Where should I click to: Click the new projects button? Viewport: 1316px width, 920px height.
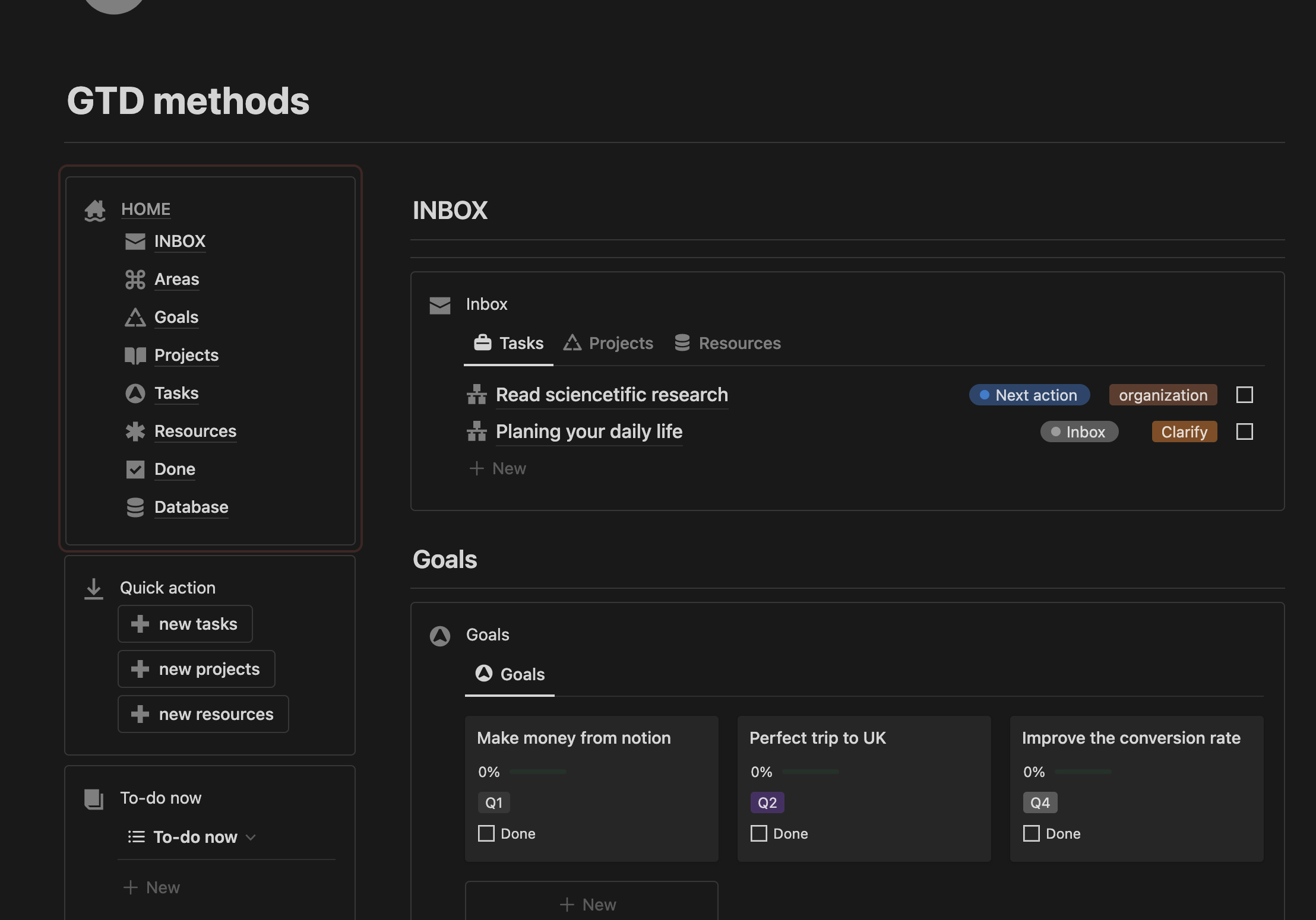(197, 669)
